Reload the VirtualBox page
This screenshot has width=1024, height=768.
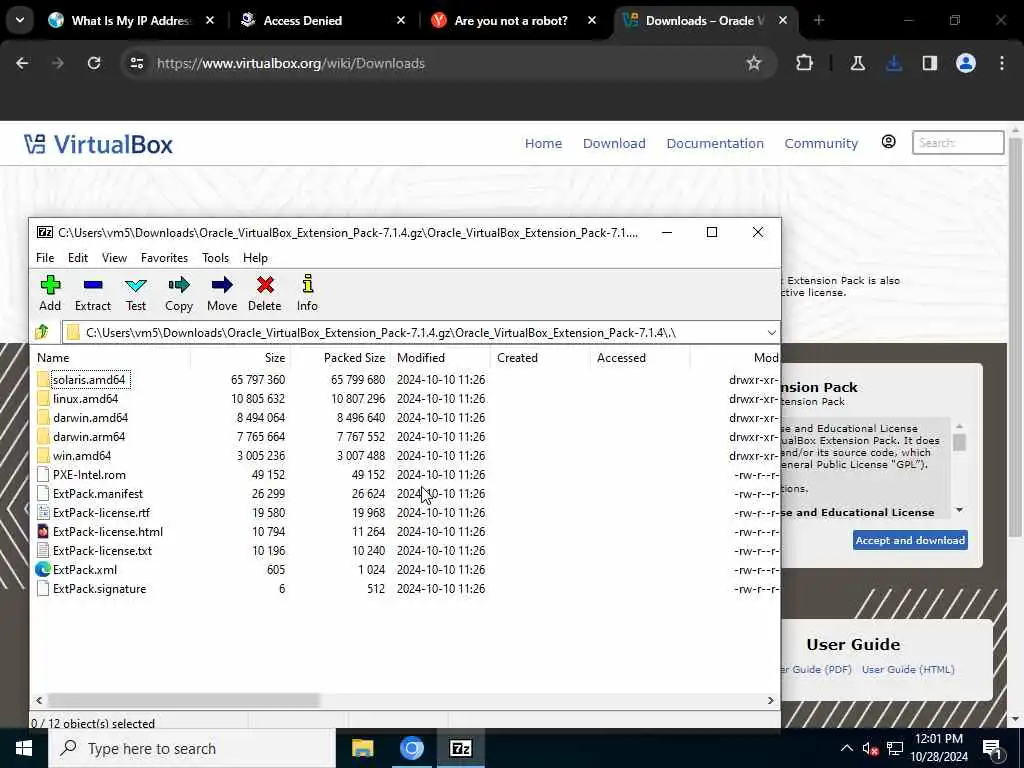[x=94, y=63]
